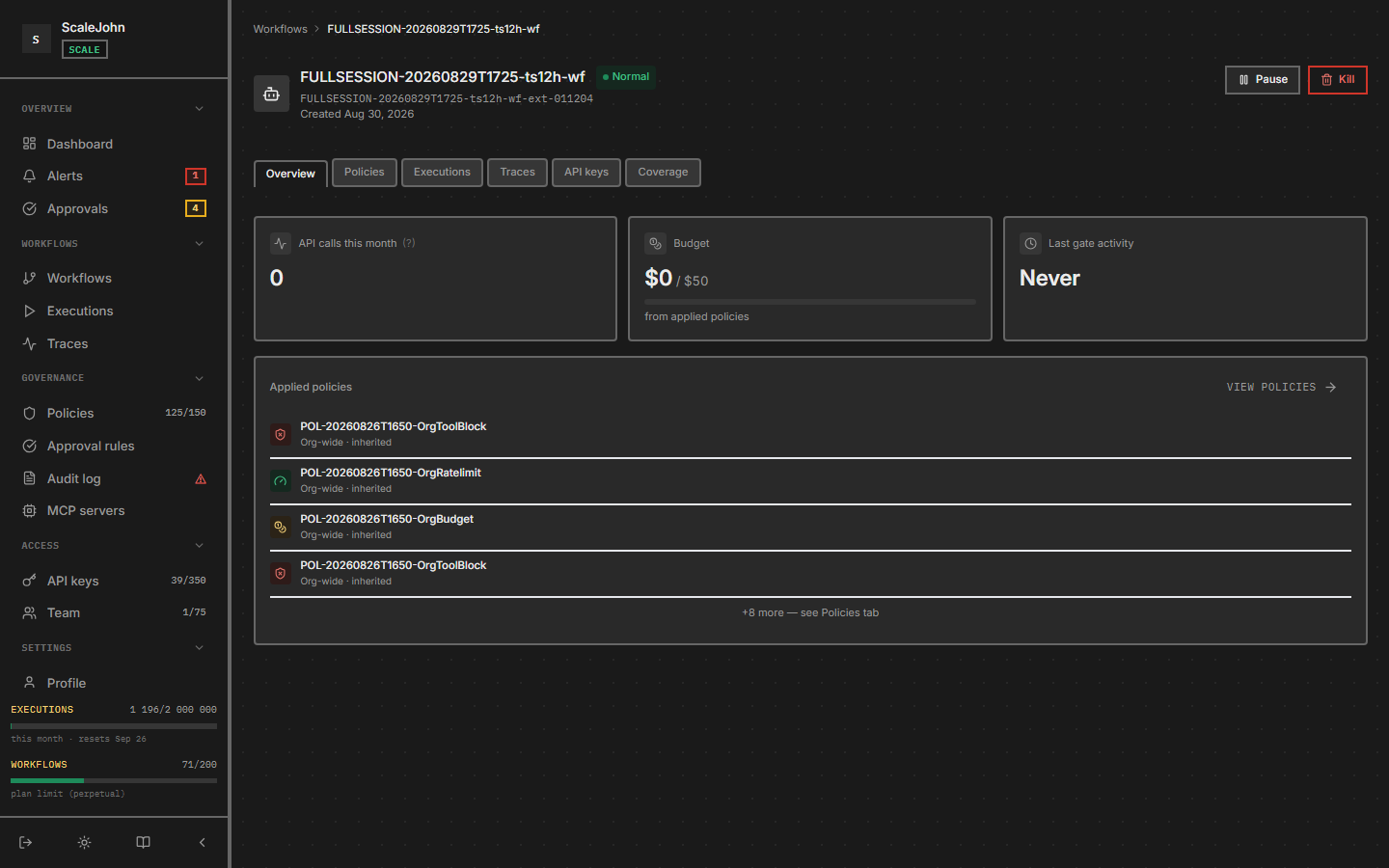Open the Executions tab
1389x868 pixels.
pos(442,173)
